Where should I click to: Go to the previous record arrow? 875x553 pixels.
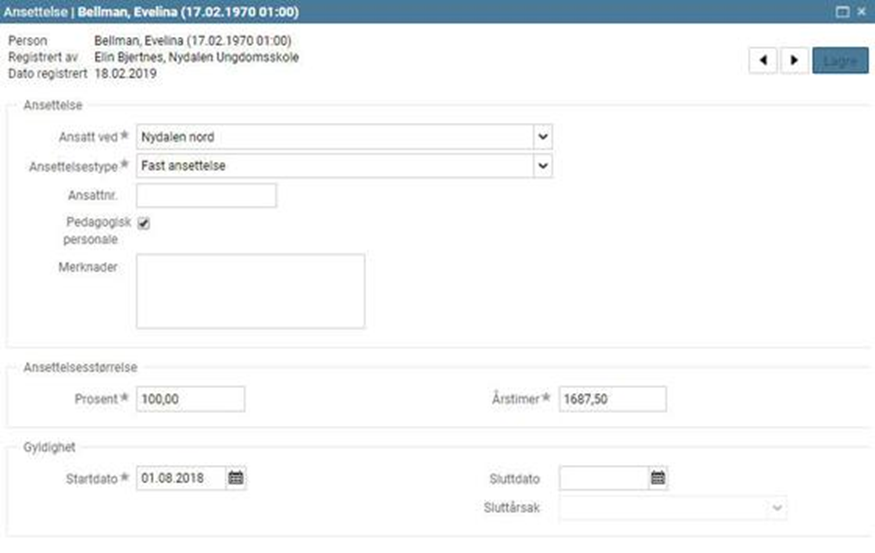[x=763, y=60]
